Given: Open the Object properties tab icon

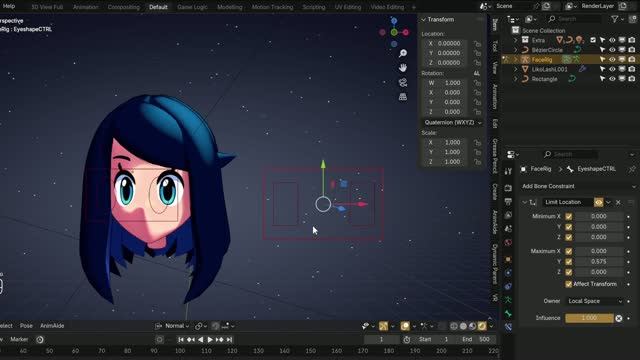Looking at the screenshot, I should (508, 259).
